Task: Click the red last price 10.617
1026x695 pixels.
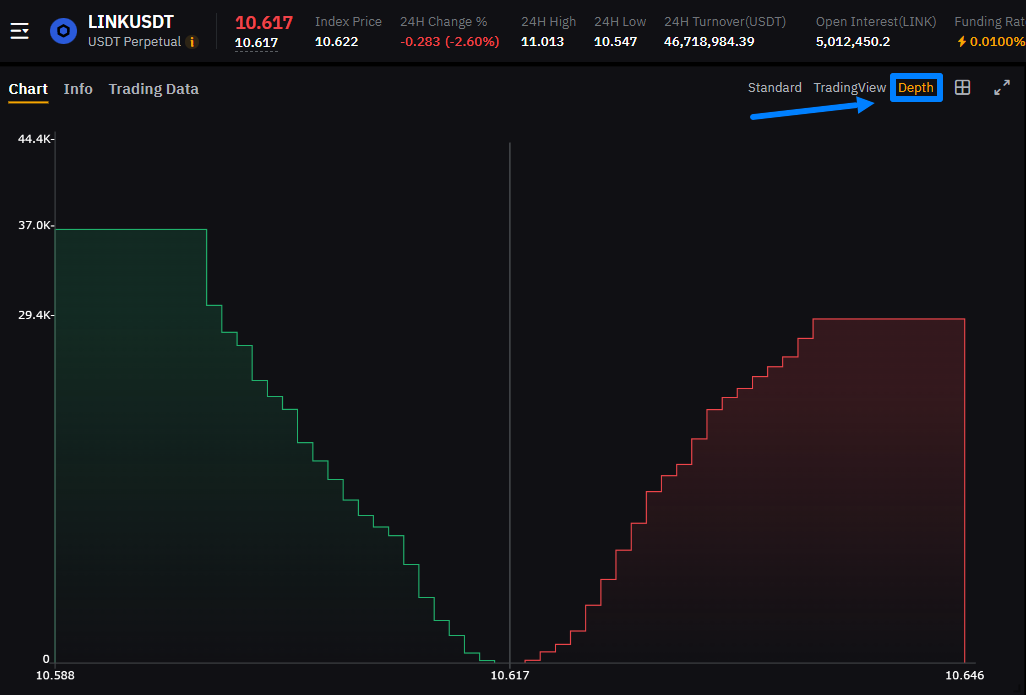Action: click(264, 21)
